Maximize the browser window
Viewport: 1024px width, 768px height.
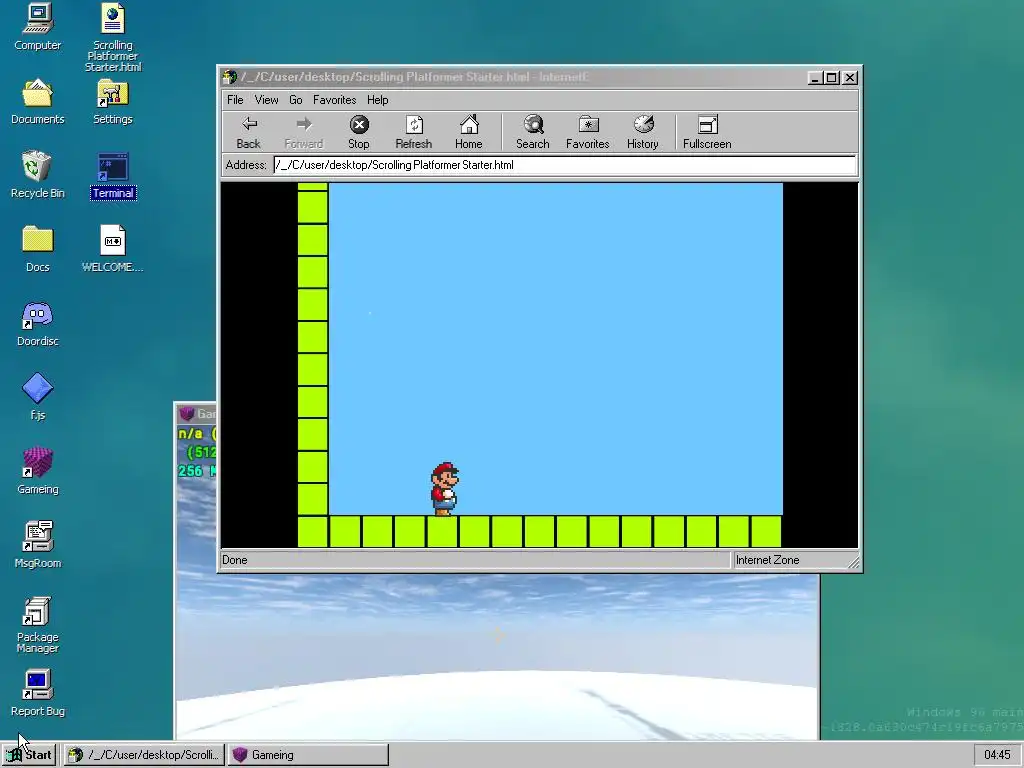click(831, 78)
